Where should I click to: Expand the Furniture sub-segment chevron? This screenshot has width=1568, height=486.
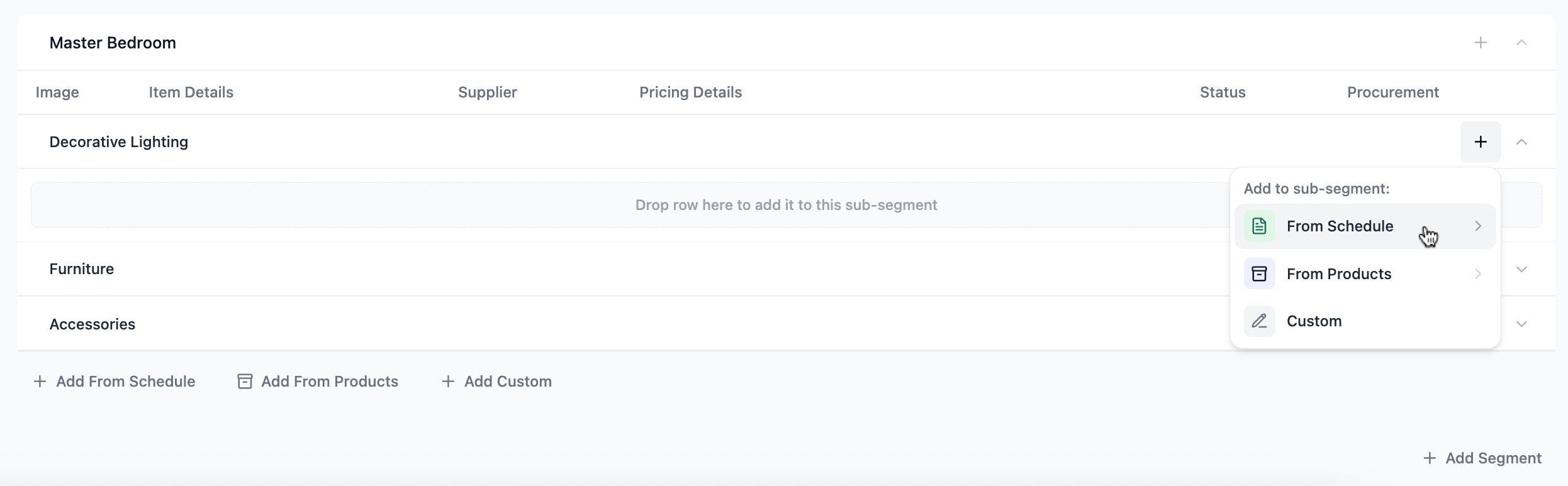pos(1521,269)
